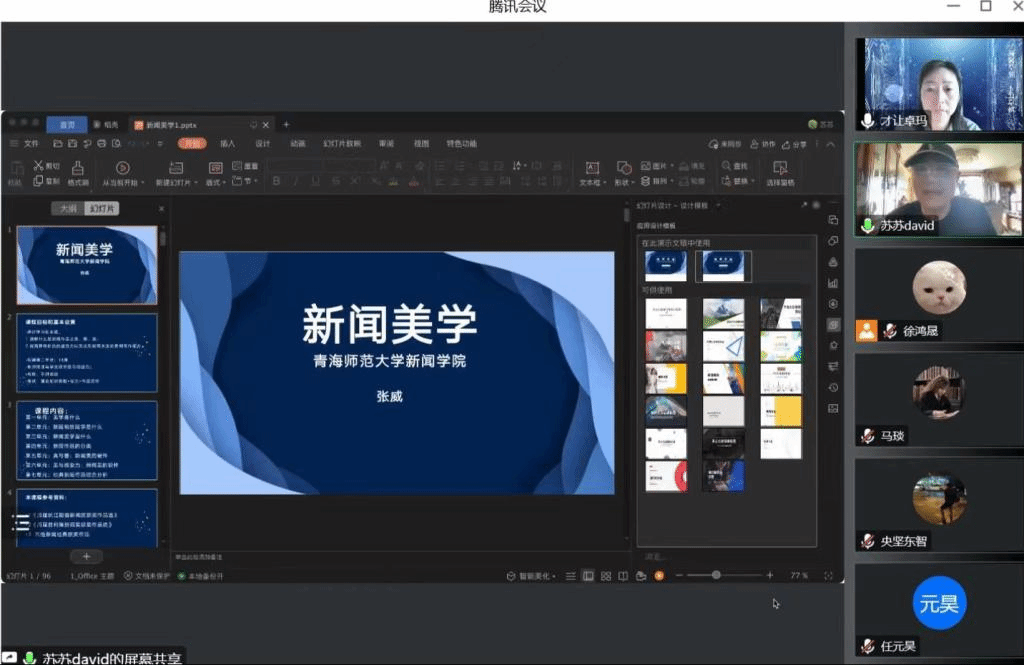The image size is (1024, 665).
Task: Toggle normal view icon in status bar
Action: [x=588, y=576]
